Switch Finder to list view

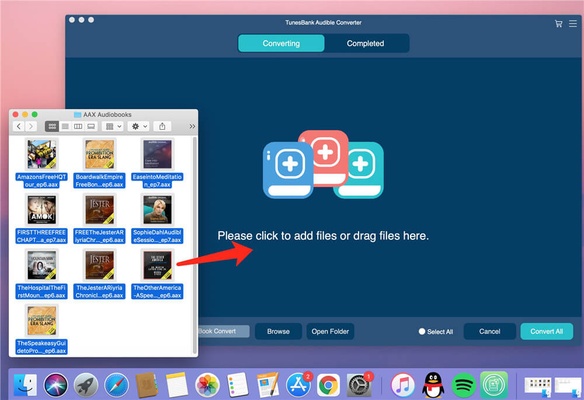pos(65,126)
